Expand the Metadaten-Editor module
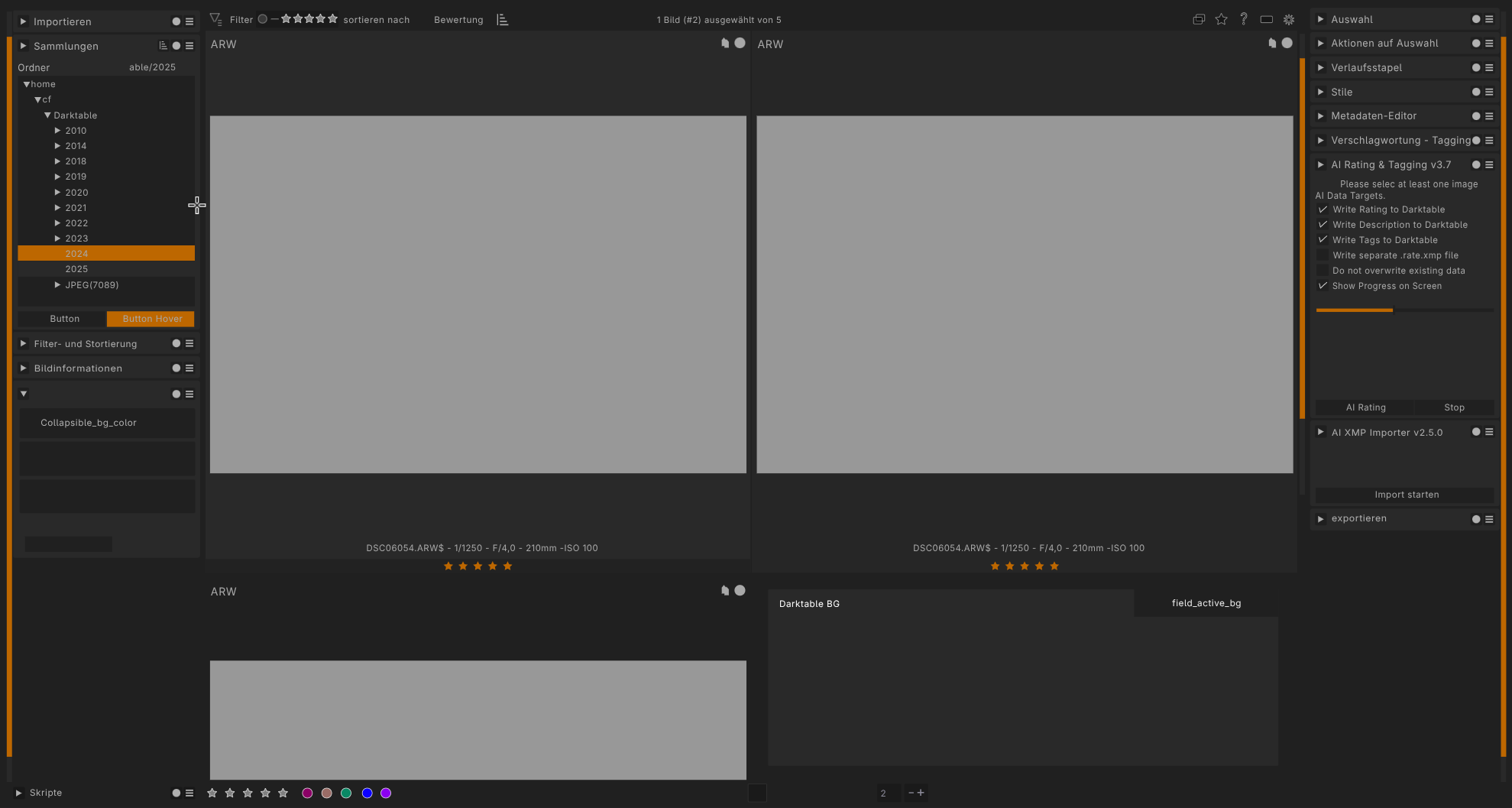The image size is (1512, 808). [x=1320, y=116]
